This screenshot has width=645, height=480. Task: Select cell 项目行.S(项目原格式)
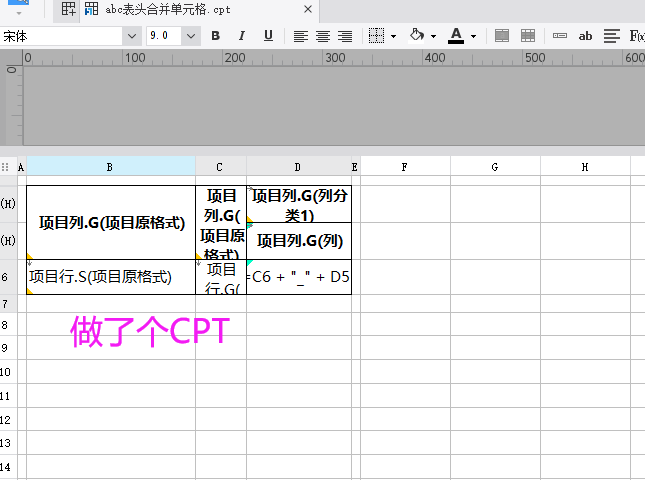tap(111, 277)
